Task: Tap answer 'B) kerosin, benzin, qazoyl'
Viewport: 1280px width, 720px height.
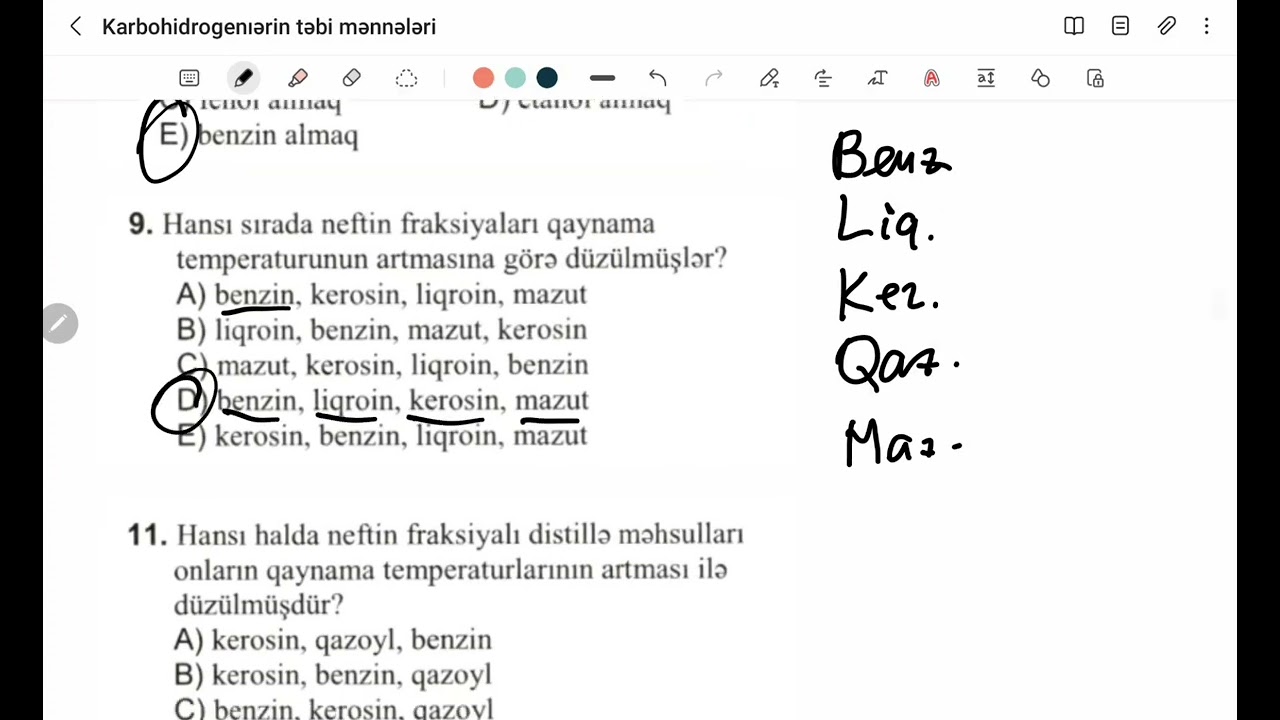Action: tap(333, 675)
